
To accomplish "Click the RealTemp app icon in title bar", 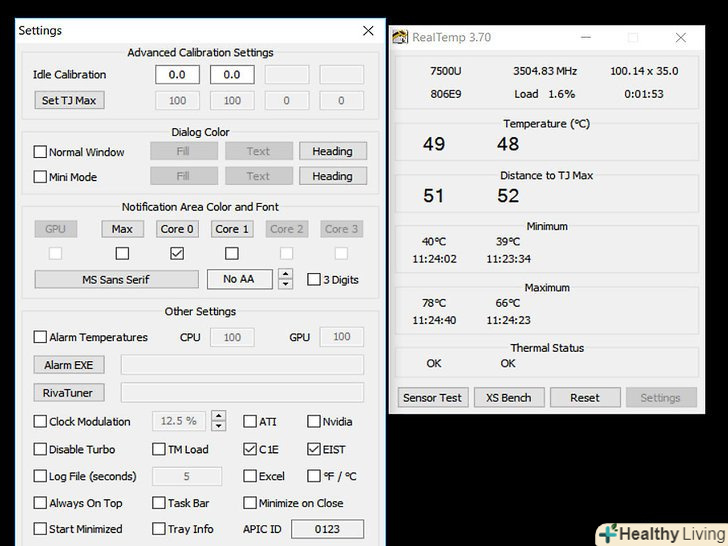I will coord(400,37).
